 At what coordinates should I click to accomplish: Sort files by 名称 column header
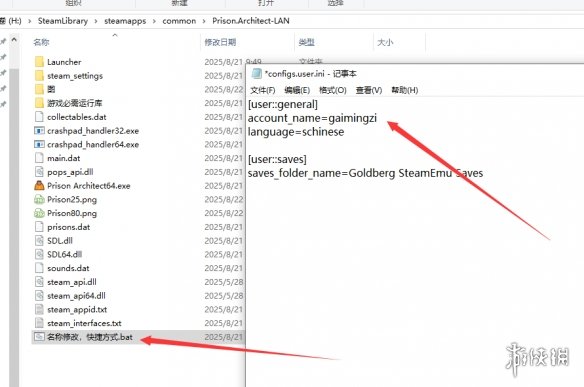(x=41, y=42)
